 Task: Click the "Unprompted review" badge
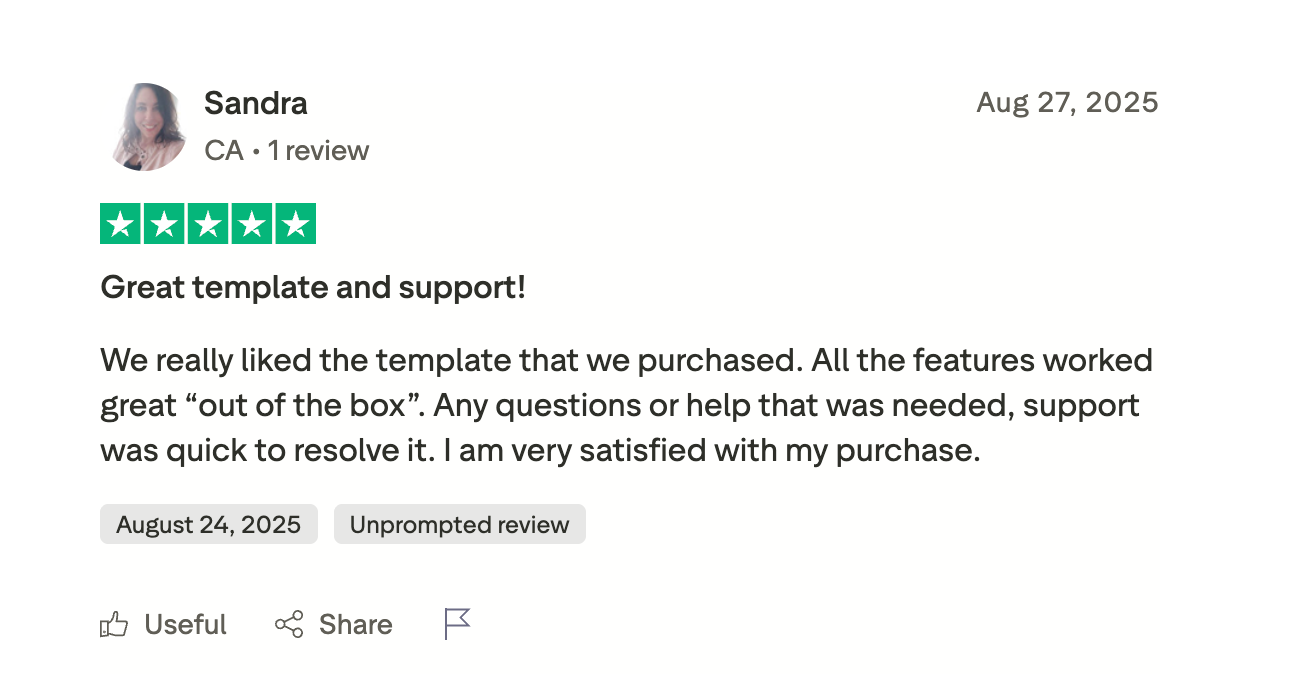click(459, 525)
